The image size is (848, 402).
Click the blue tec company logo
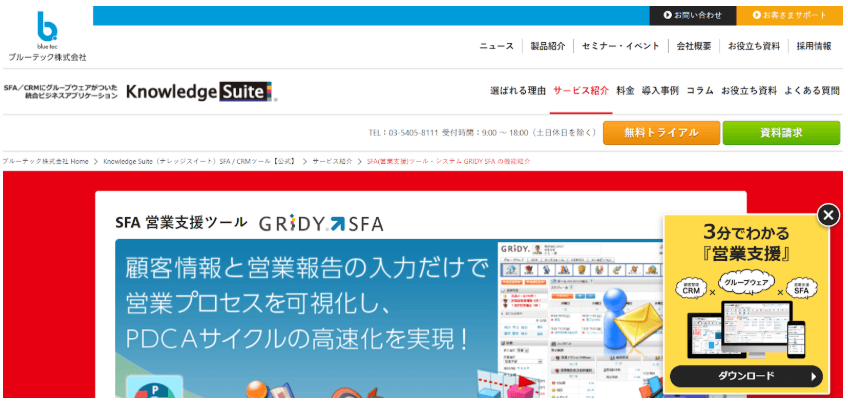click(x=47, y=36)
